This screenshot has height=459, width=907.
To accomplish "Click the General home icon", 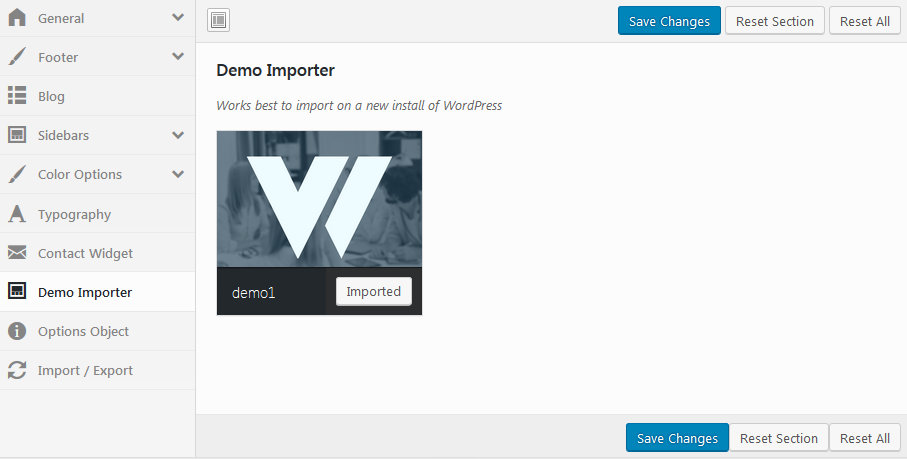I will click(17, 18).
